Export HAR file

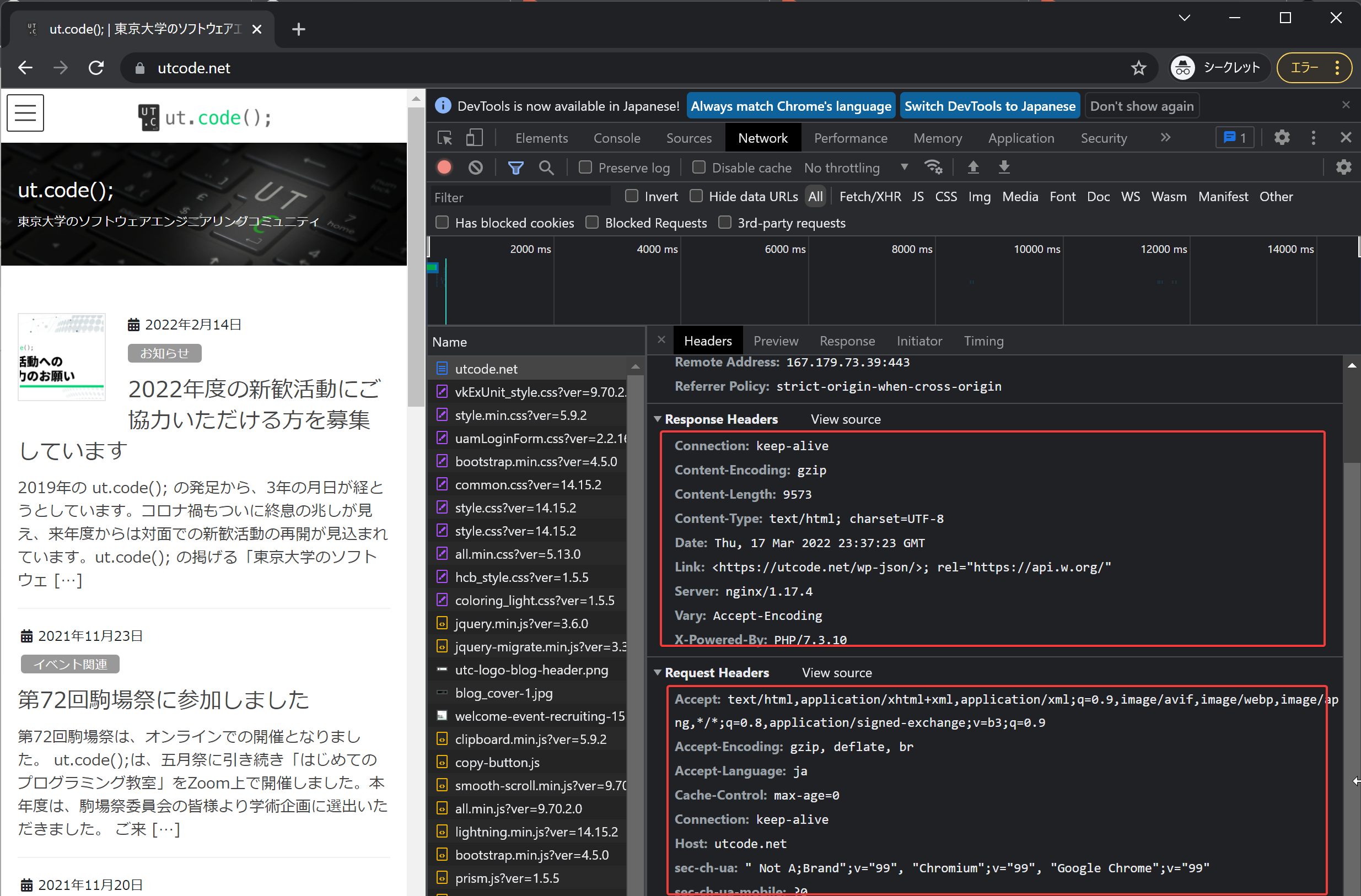coord(1004,167)
